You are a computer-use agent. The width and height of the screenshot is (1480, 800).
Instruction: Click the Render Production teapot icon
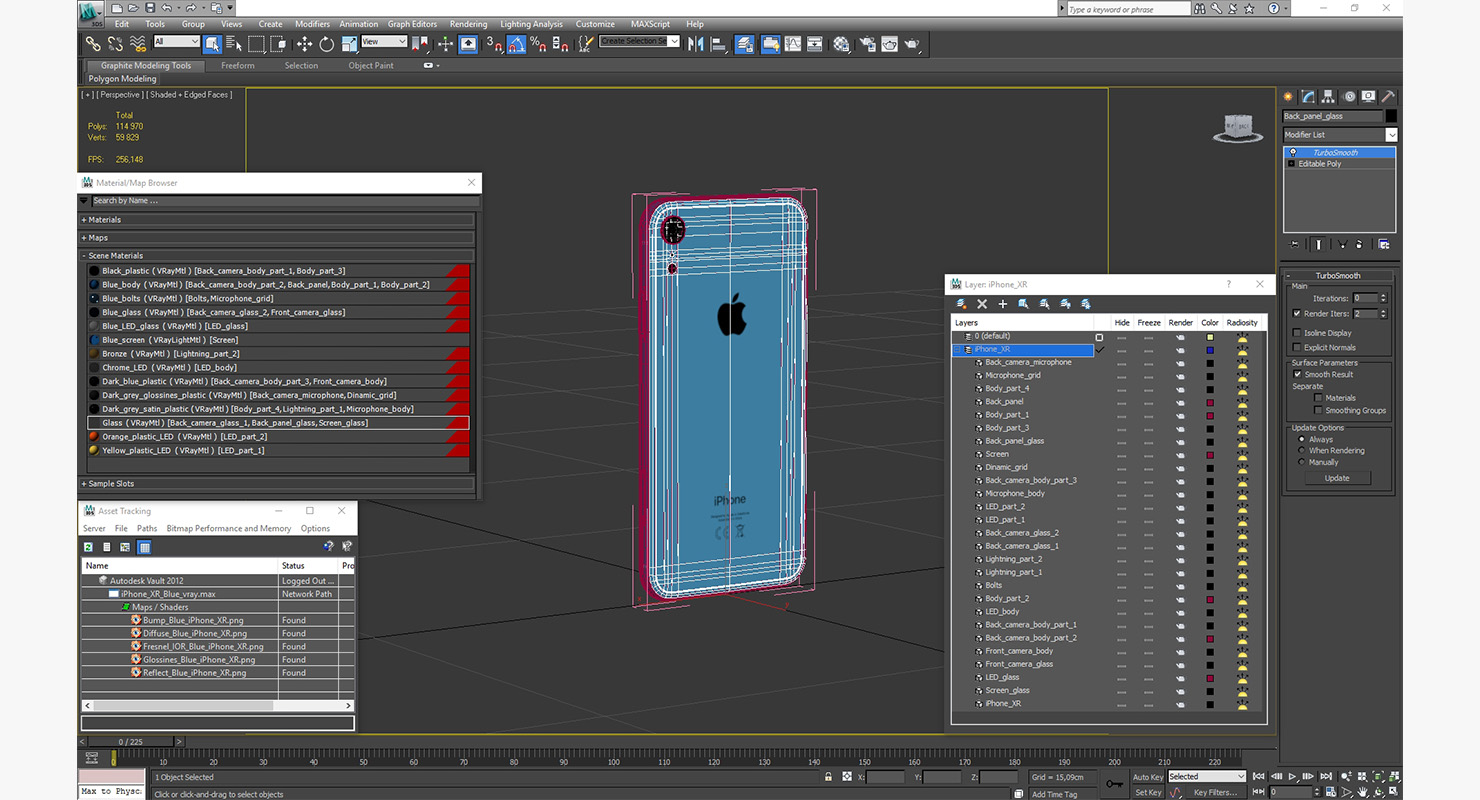pos(911,43)
